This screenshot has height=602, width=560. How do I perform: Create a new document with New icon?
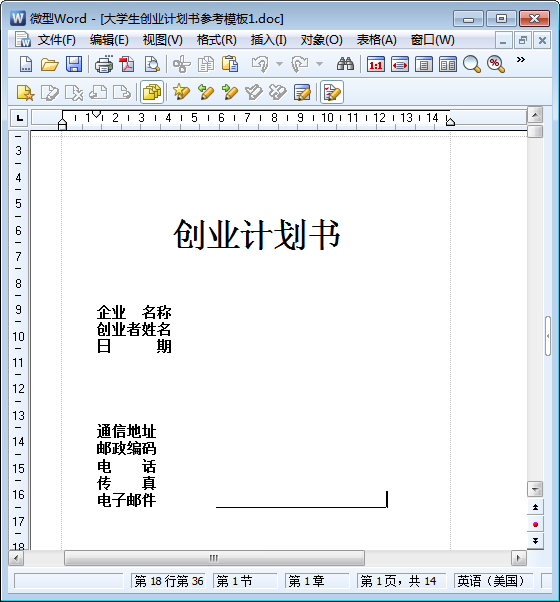pos(26,64)
